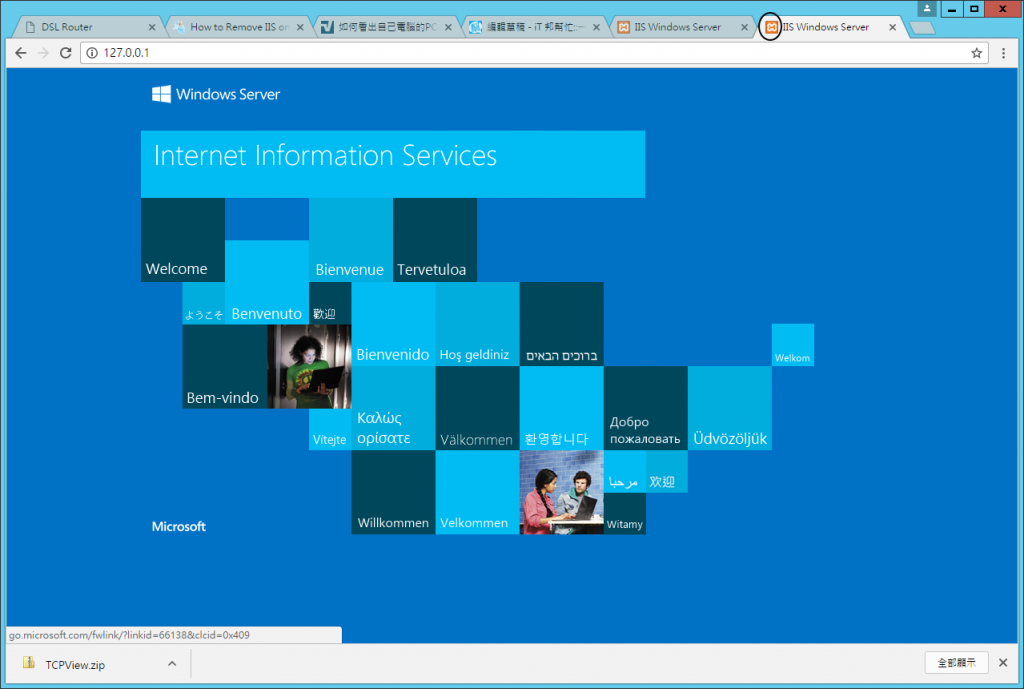Close the active IIS Windows Server tab
Viewport: 1024px width, 689px height.
click(893, 27)
